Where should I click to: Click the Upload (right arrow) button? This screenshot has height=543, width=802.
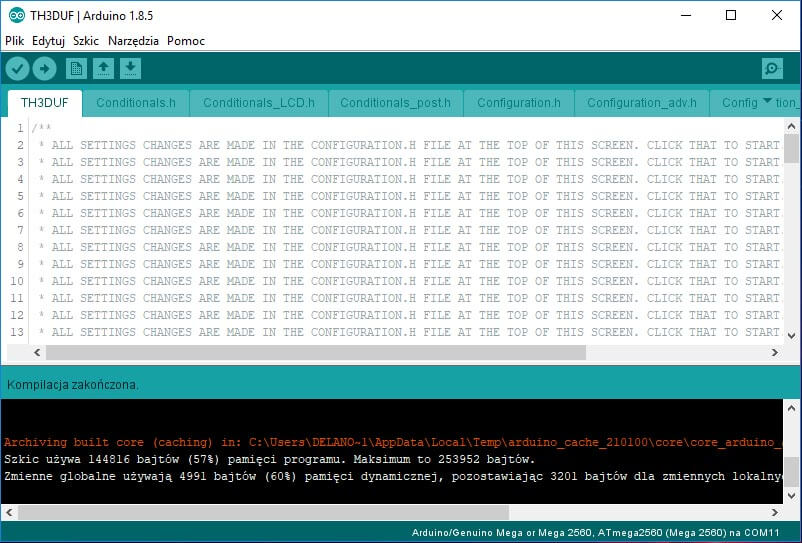(x=44, y=69)
